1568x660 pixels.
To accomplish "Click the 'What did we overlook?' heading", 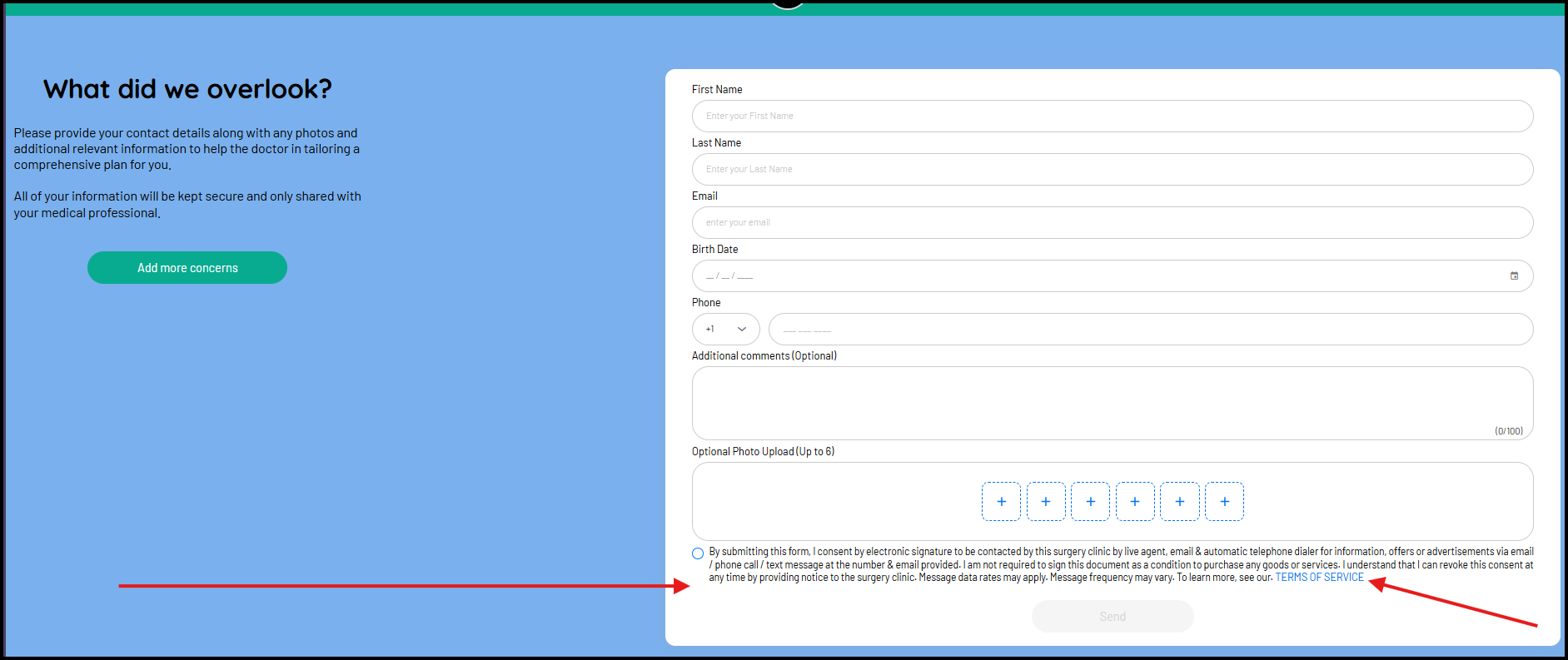I will tap(187, 89).
